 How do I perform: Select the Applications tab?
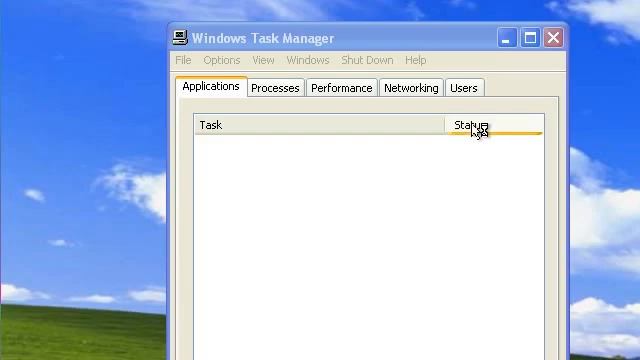pyautogui.click(x=211, y=87)
